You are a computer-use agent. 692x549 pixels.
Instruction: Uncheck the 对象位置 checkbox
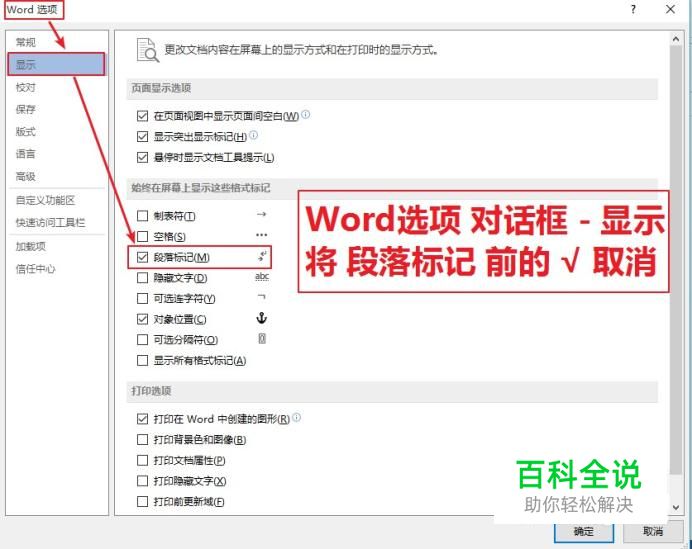point(142,319)
